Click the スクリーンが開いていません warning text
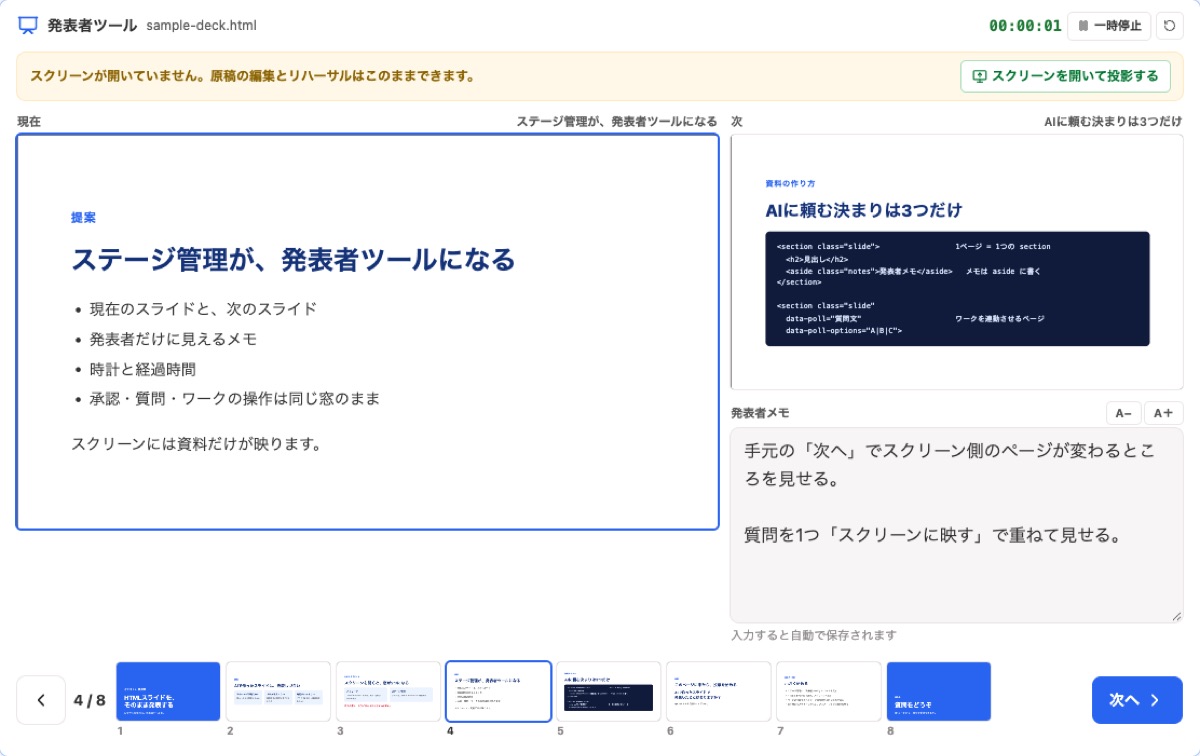The width and height of the screenshot is (1200, 756). [x=252, y=76]
